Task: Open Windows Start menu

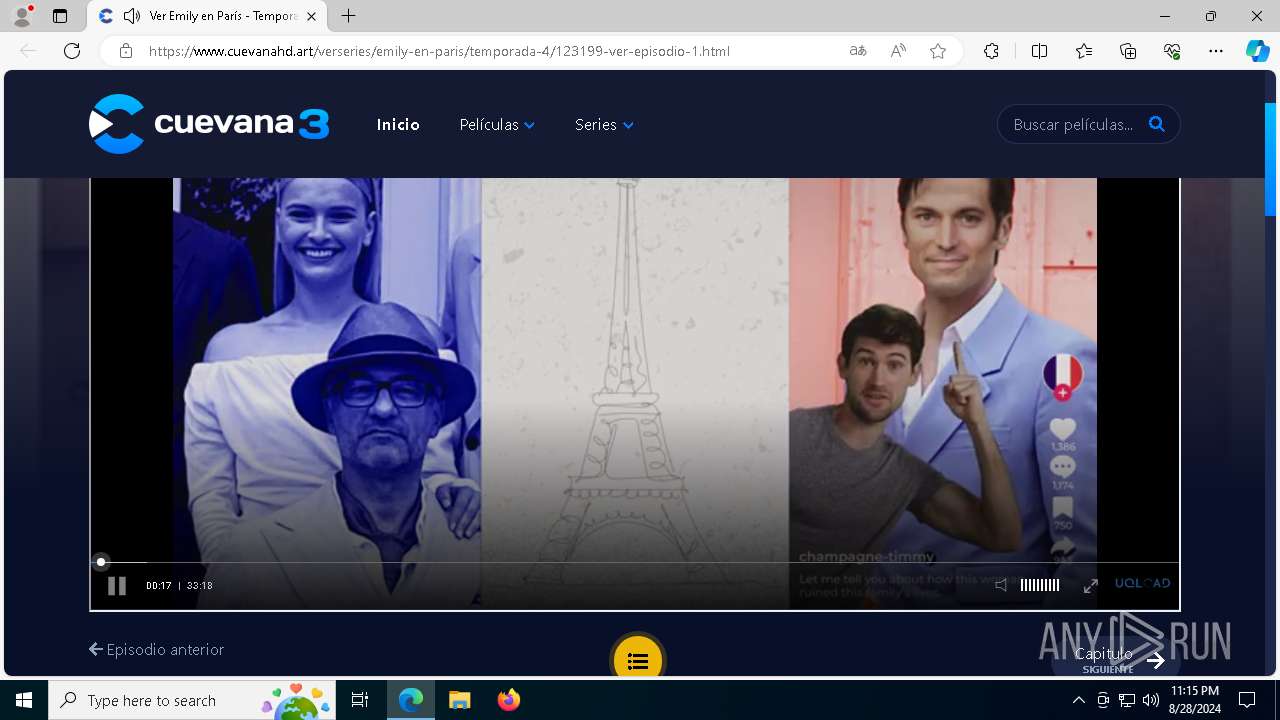Action: point(24,700)
